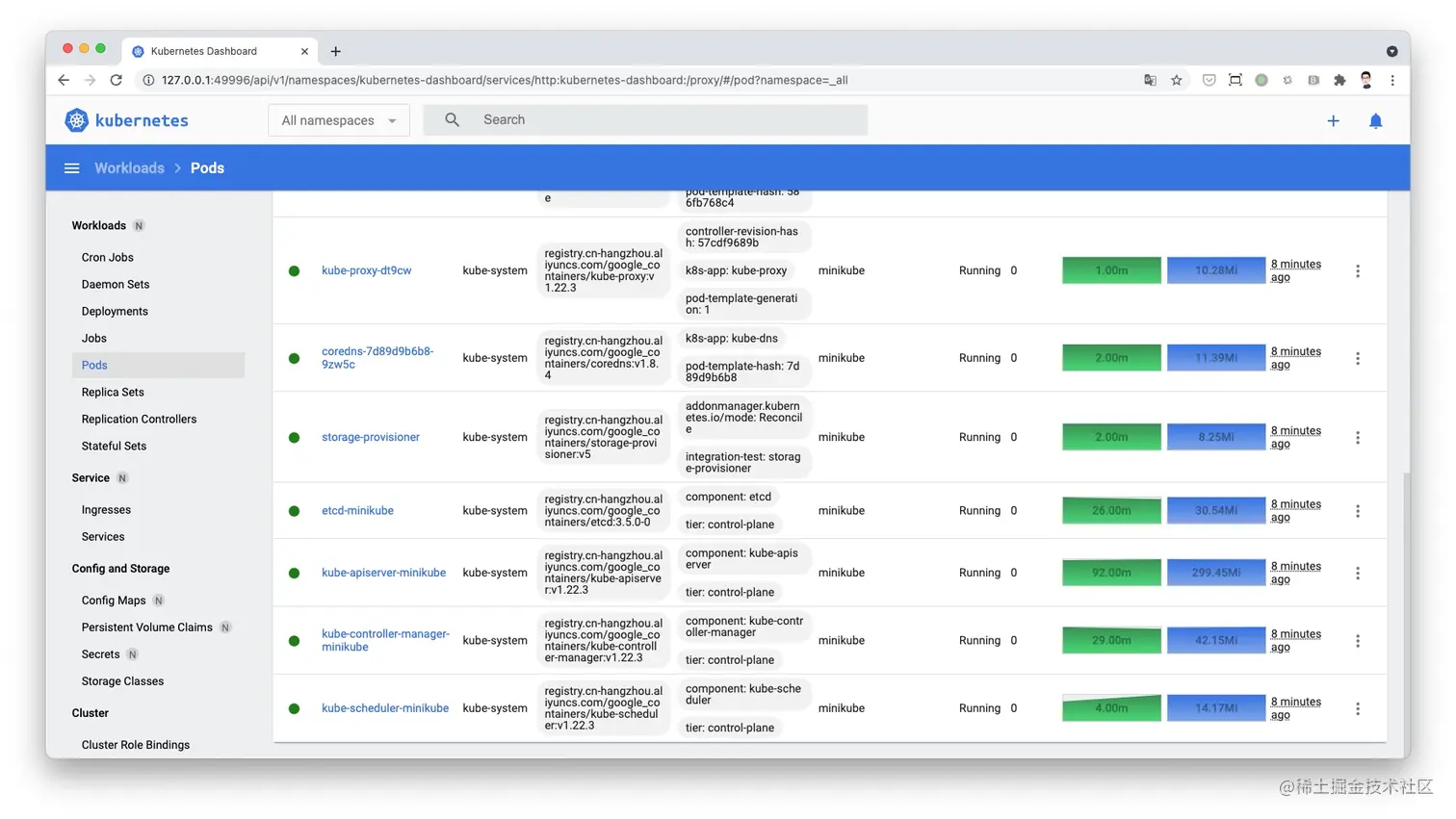
Task: Click the search magnifier icon
Action: (452, 119)
